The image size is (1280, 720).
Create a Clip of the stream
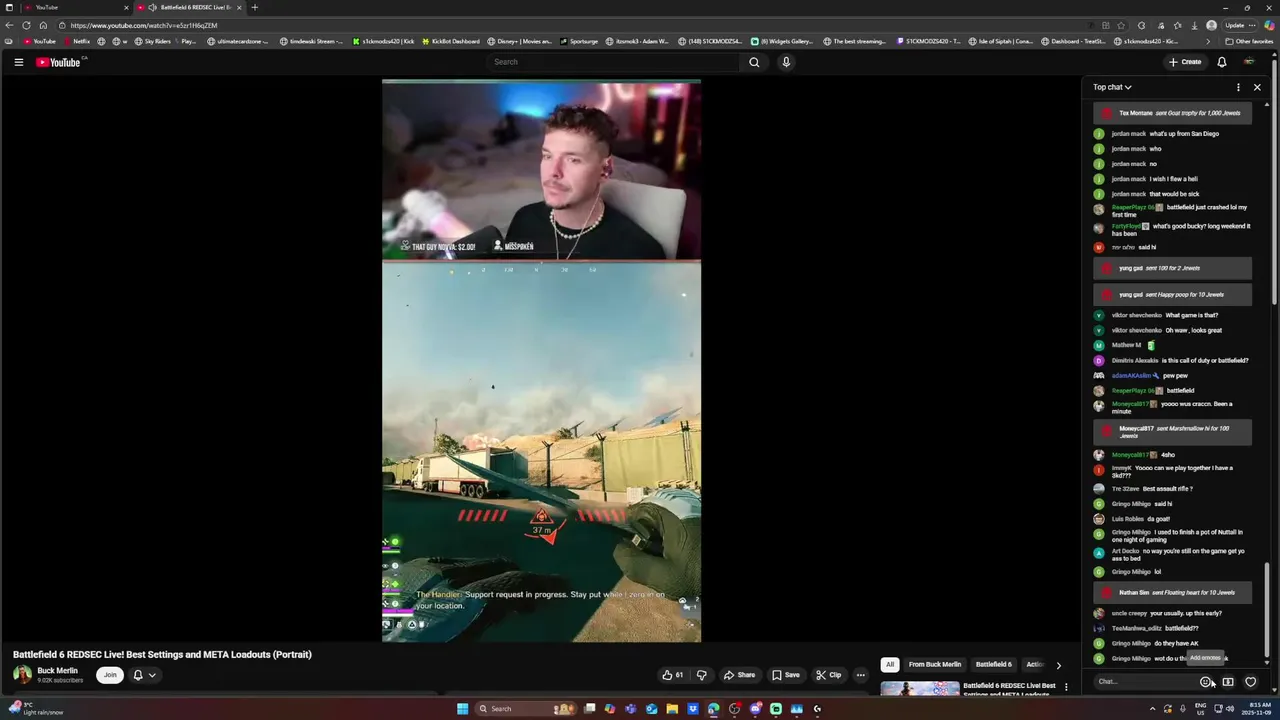pyautogui.click(x=829, y=675)
